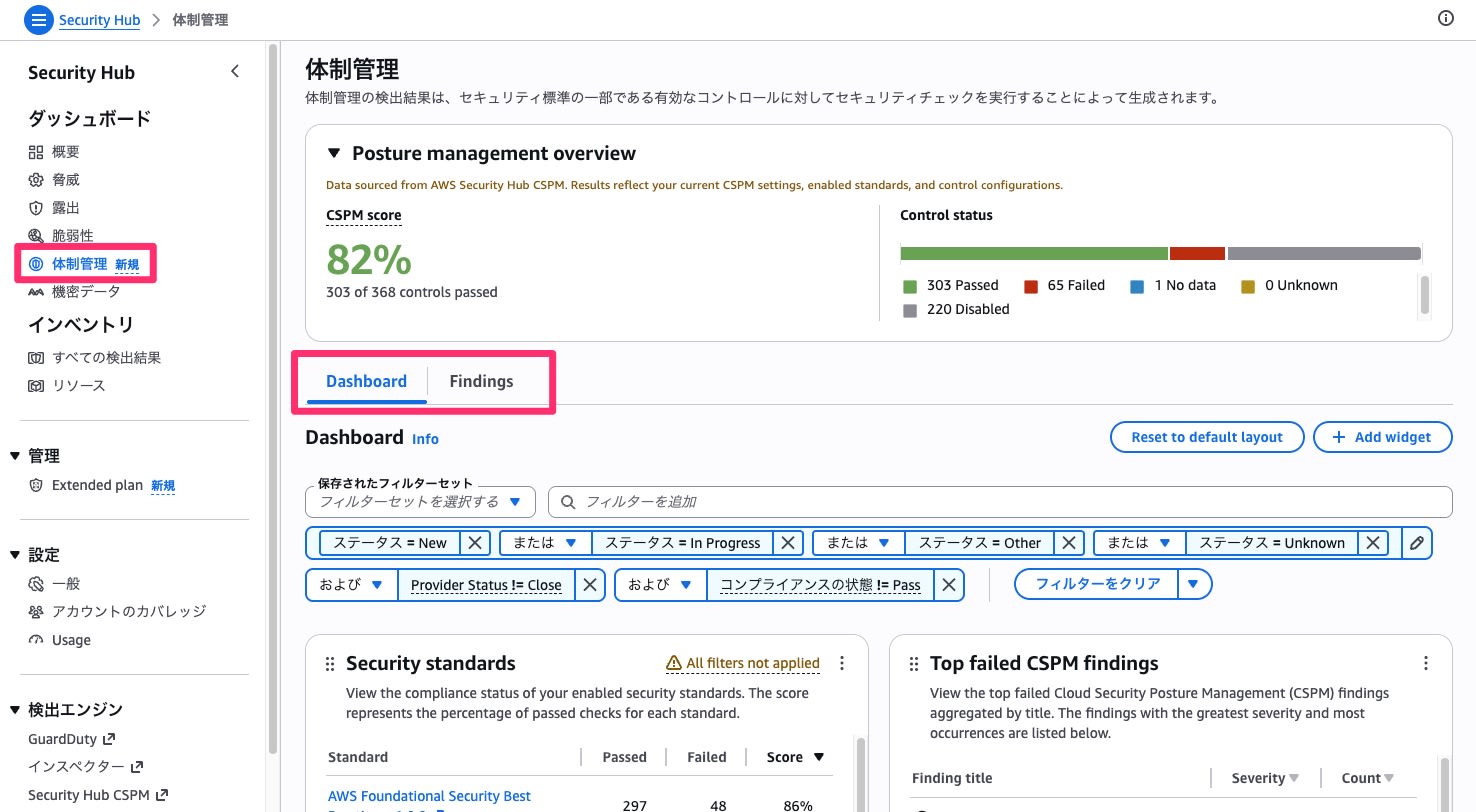Grab Security standards widget drag handle
Screen dimensions: 1476x812
tap(329, 664)
